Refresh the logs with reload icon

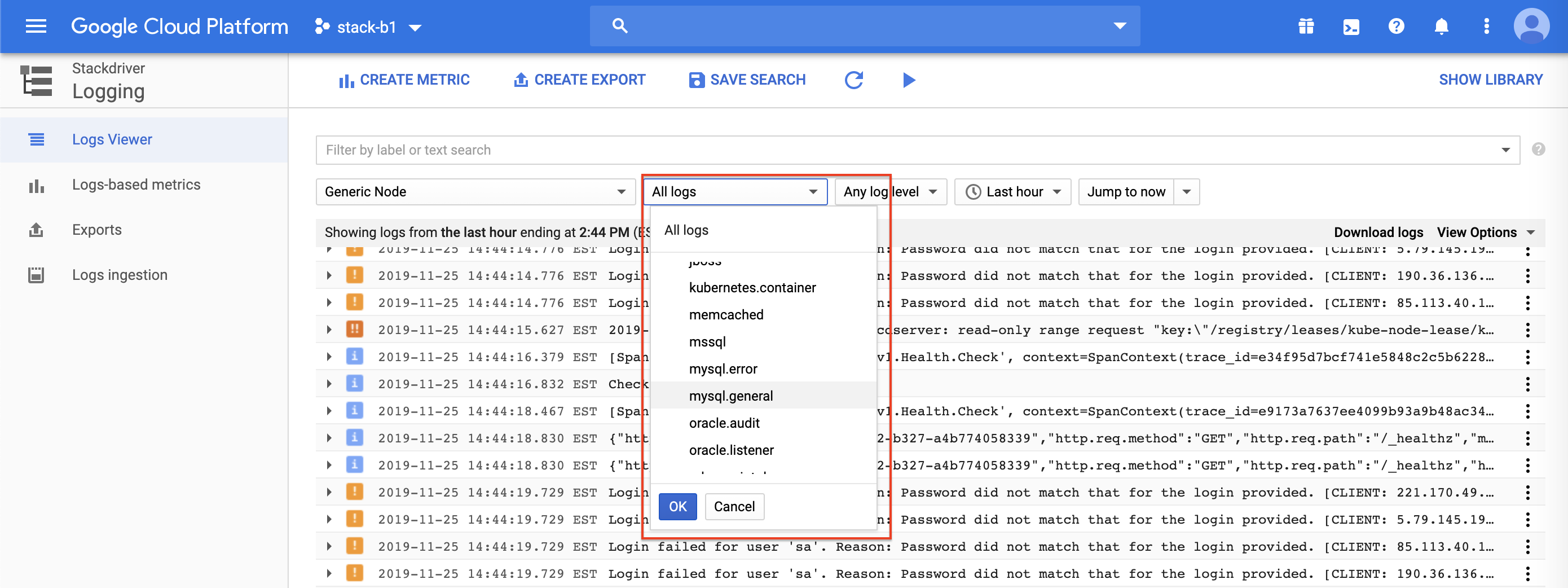click(x=853, y=80)
